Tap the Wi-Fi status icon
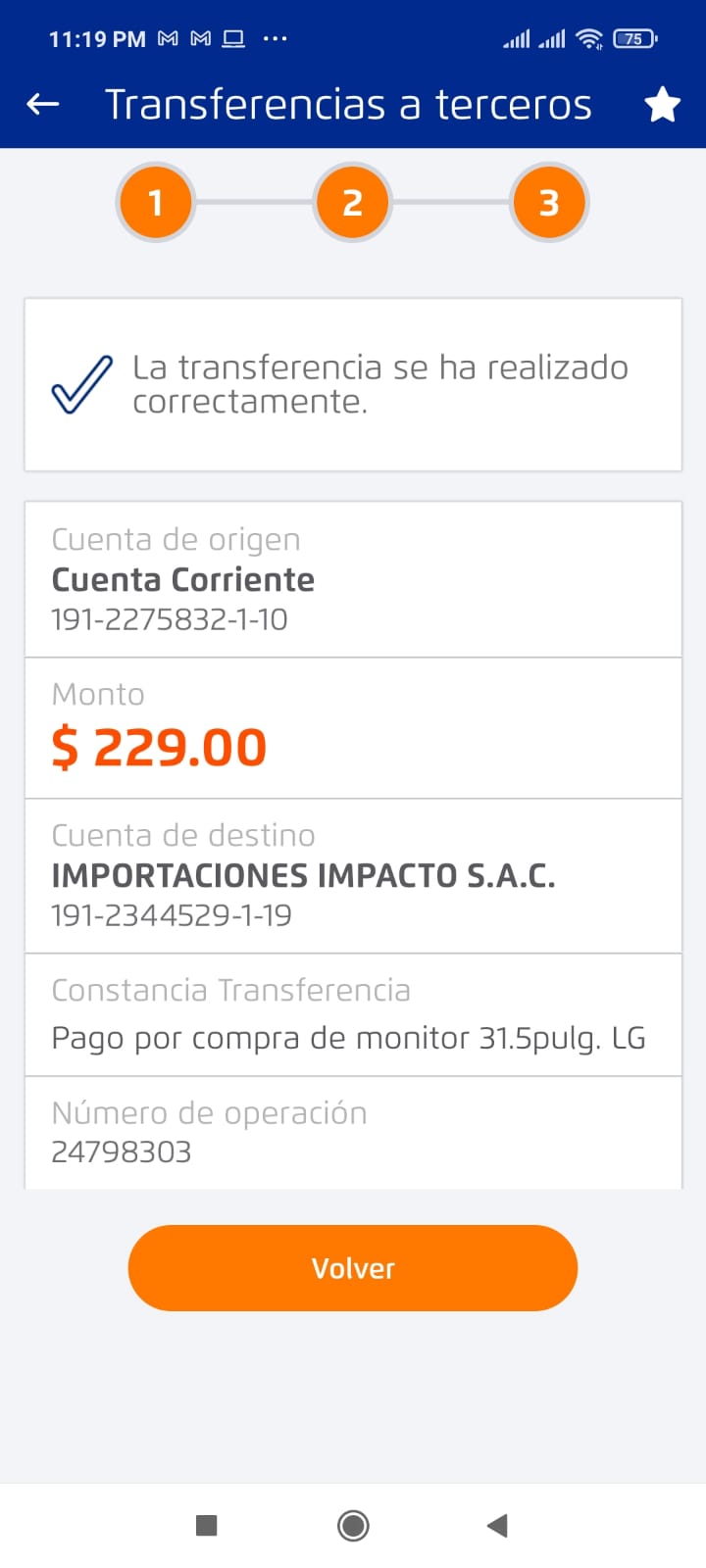Image resolution: width=706 pixels, height=1568 pixels. (x=589, y=39)
